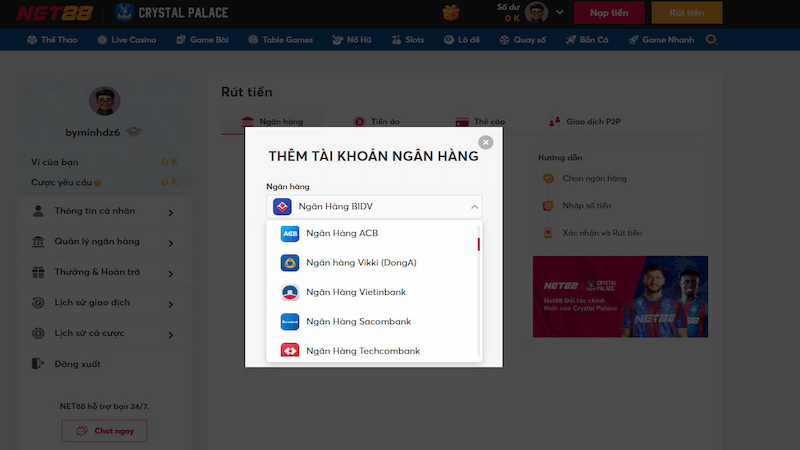Click the Vietinbank logo icon

(290, 293)
